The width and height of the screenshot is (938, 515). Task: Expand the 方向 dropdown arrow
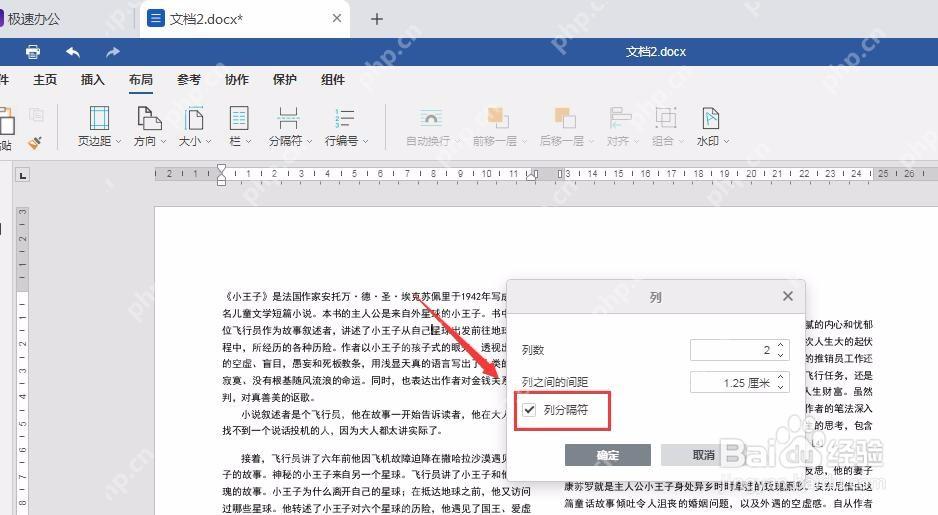[163, 142]
